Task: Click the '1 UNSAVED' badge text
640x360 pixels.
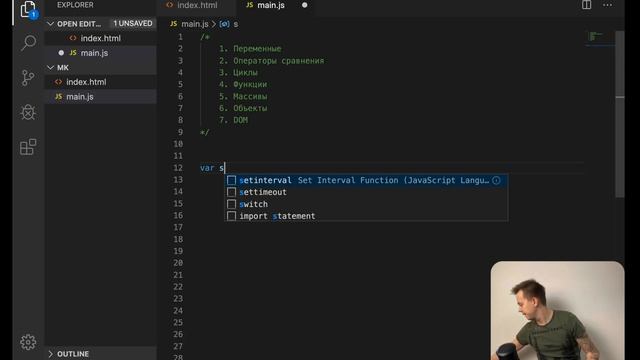Action: coord(133,24)
